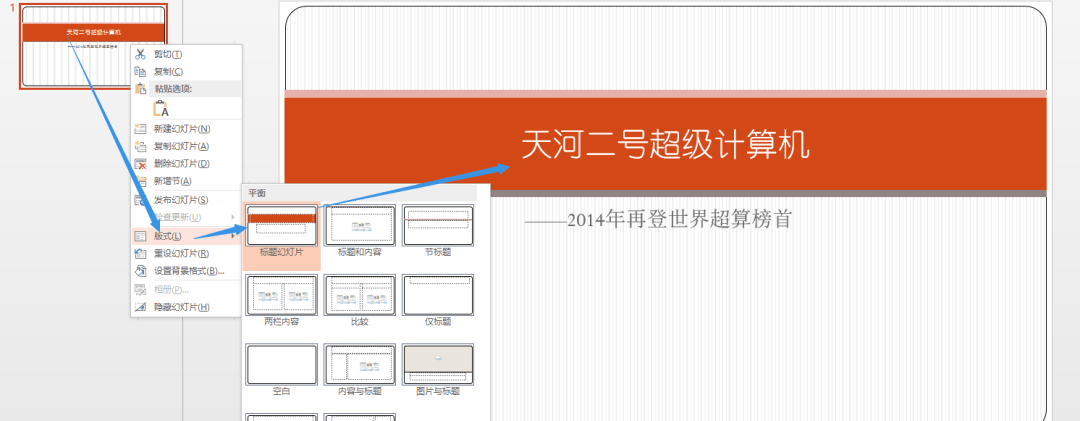Apply the 比较 layout thumbnail
This screenshot has height=421, width=1080.
360,296
